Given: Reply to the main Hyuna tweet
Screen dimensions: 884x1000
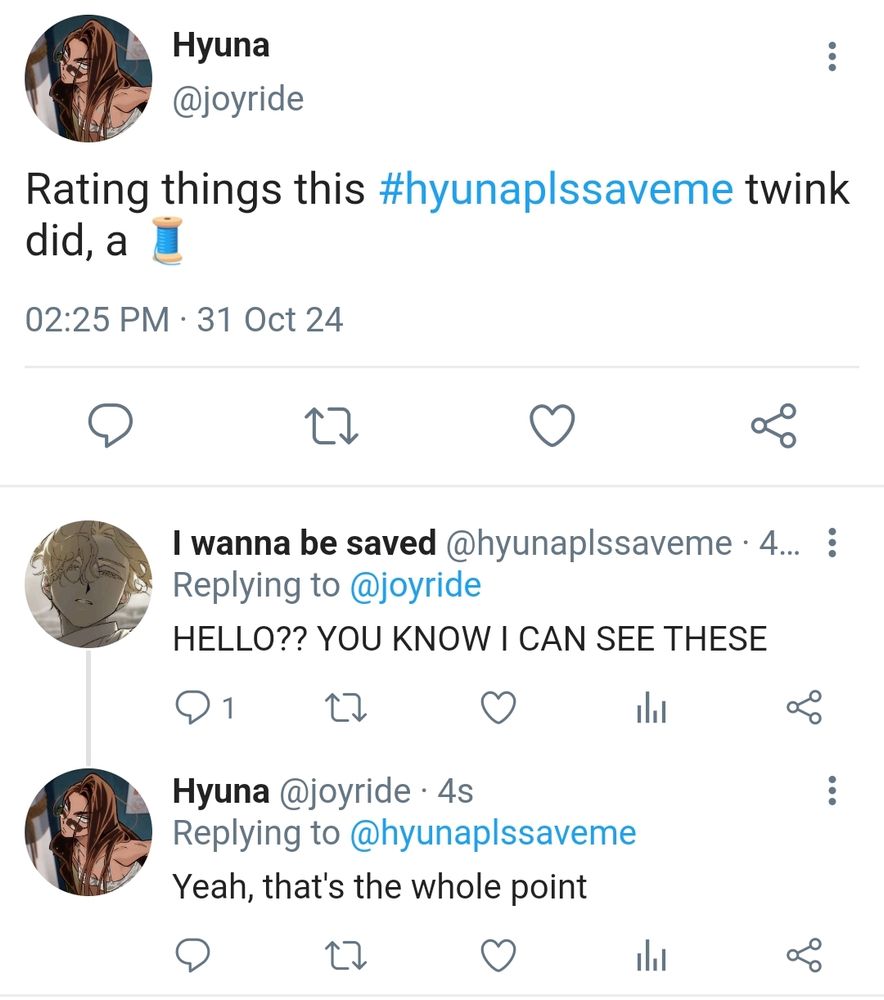Looking at the screenshot, I should (112, 426).
